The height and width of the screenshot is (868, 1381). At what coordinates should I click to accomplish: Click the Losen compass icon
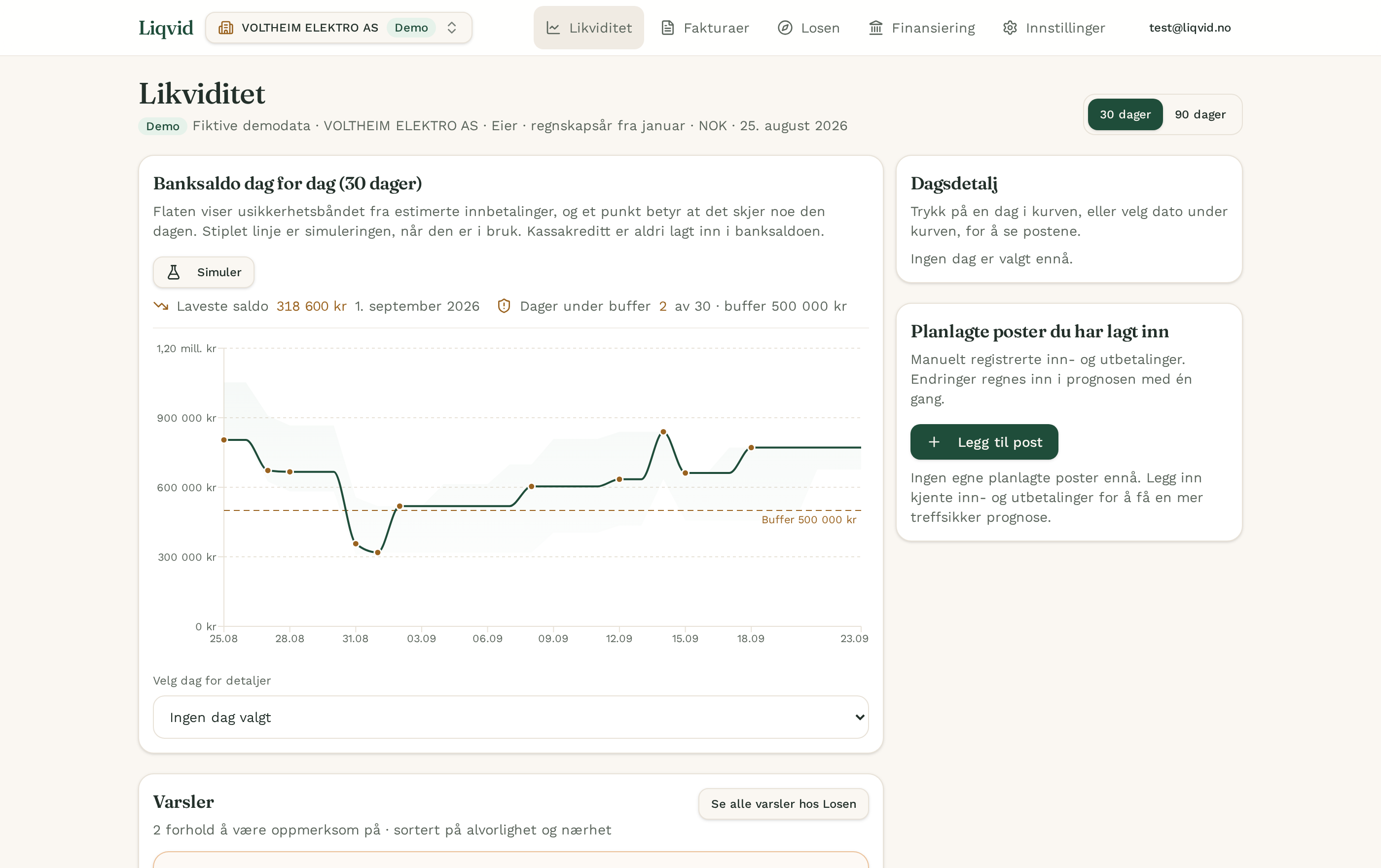[785, 28]
